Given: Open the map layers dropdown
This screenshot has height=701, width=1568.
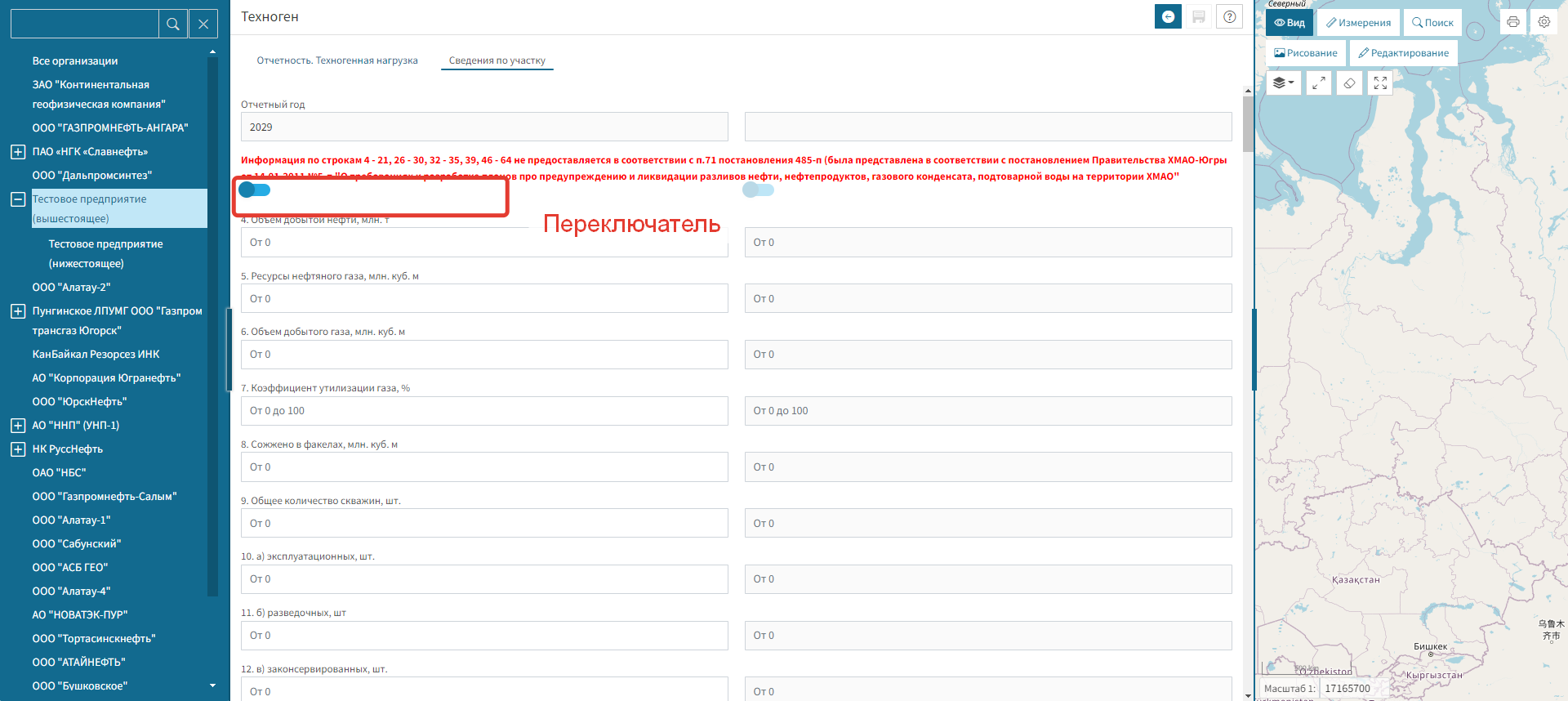Looking at the screenshot, I should [x=1283, y=83].
